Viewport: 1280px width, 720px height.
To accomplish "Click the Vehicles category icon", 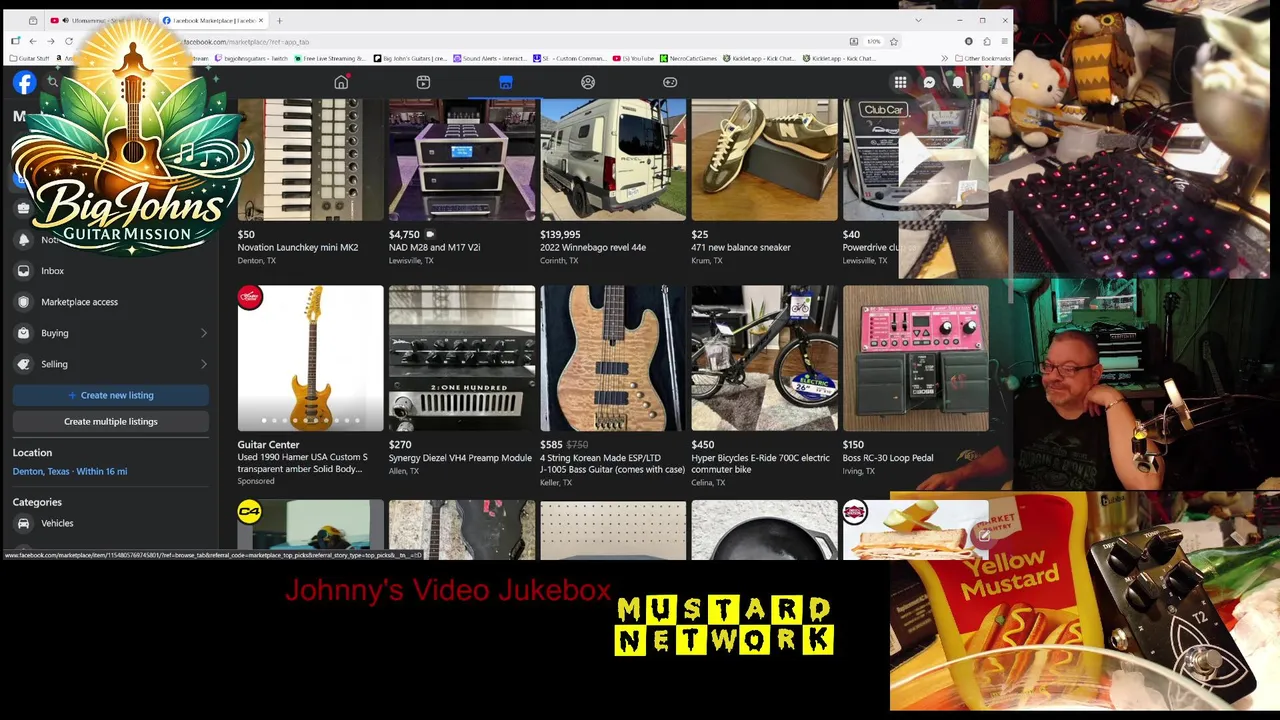I will [24, 523].
